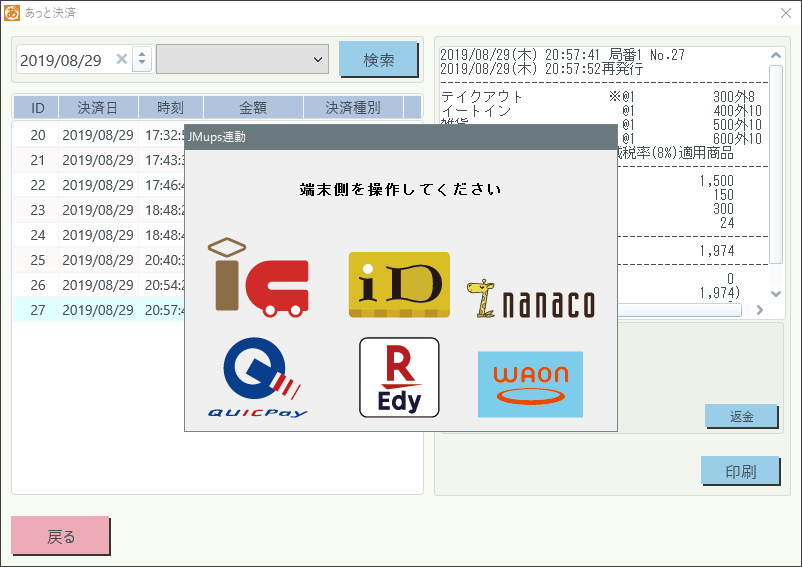Select the WAON payment logo
802x567 pixels.
(x=530, y=384)
